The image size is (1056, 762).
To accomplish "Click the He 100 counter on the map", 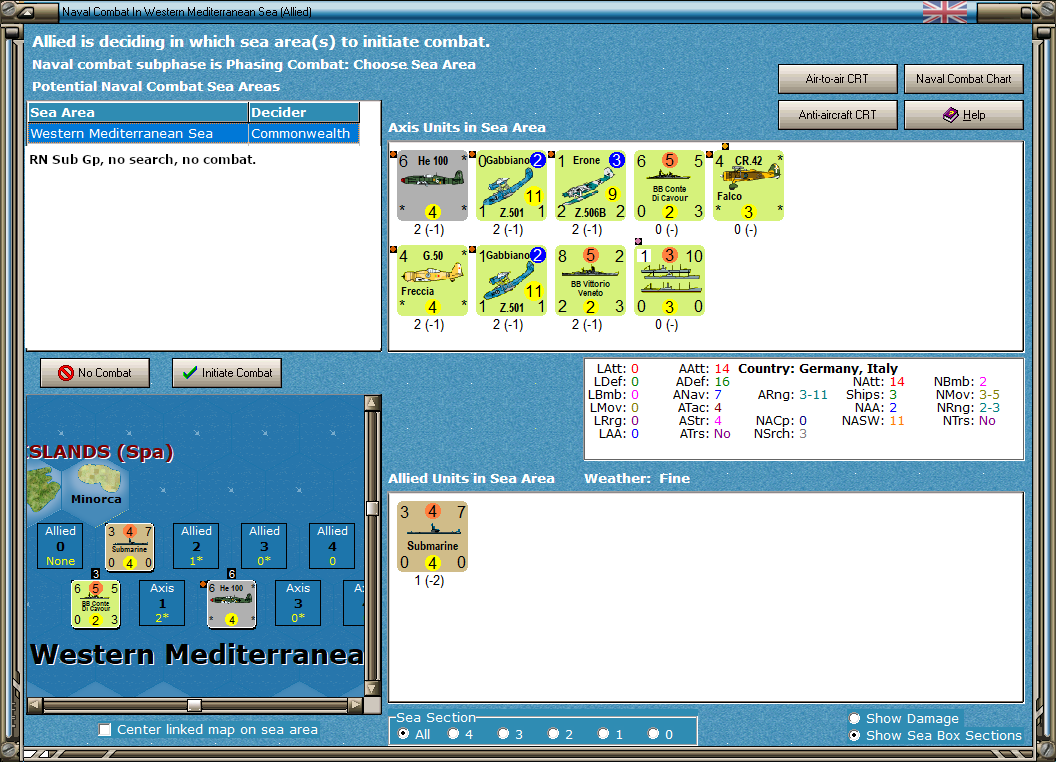I will coord(231,604).
